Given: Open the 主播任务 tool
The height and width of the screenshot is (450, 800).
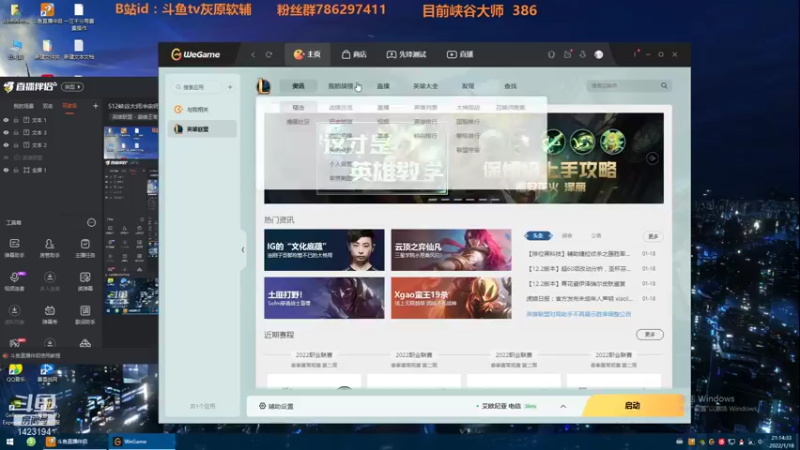Looking at the screenshot, I should coord(85,248).
